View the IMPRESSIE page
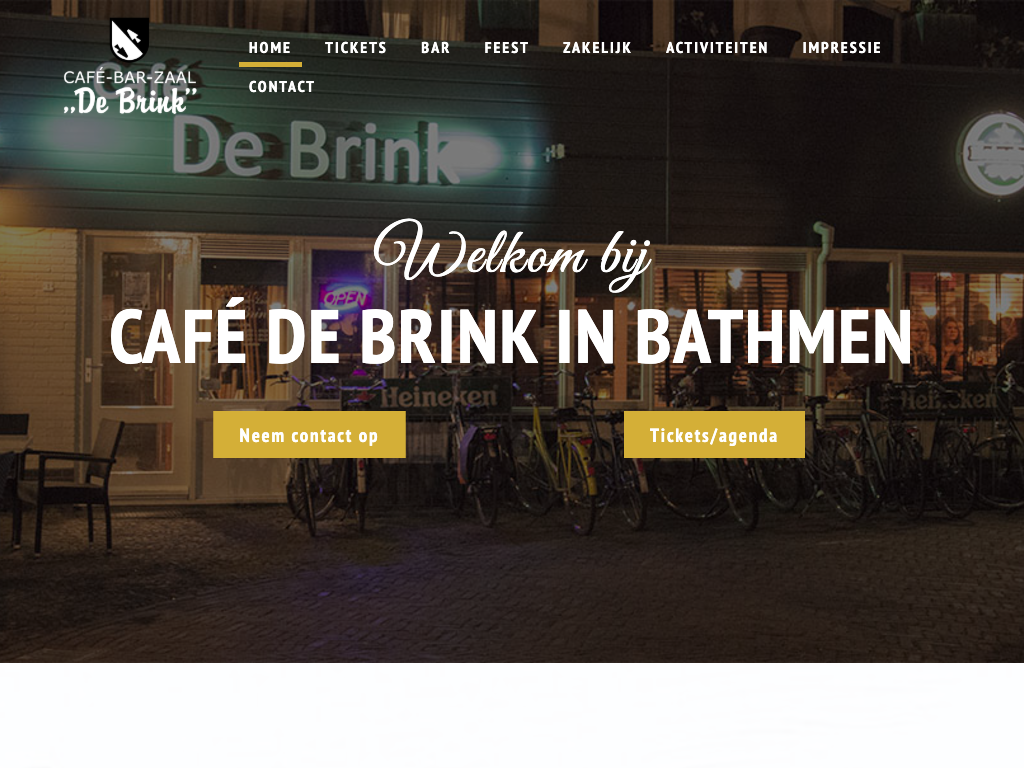This screenshot has height=768, width=1024. tap(841, 48)
